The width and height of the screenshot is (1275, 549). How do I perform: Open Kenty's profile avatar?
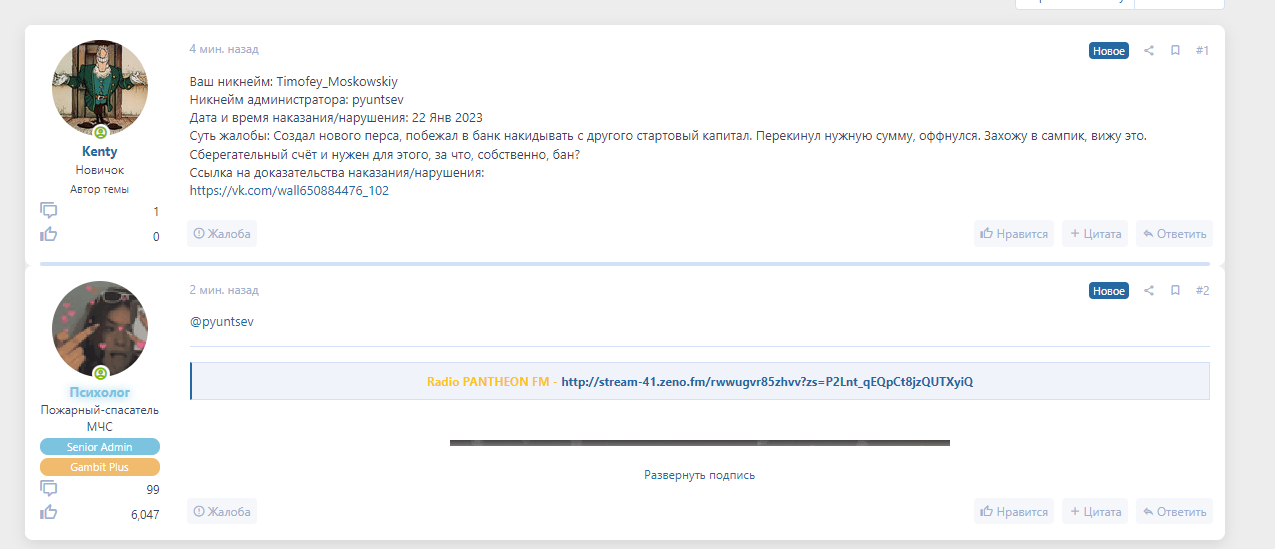point(100,89)
